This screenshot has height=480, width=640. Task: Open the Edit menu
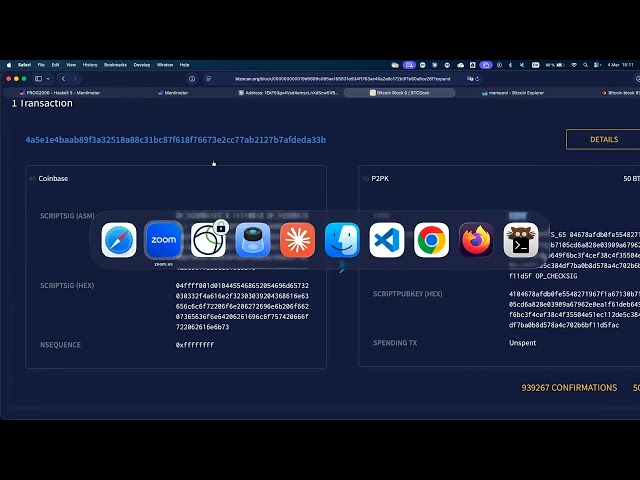point(56,65)
